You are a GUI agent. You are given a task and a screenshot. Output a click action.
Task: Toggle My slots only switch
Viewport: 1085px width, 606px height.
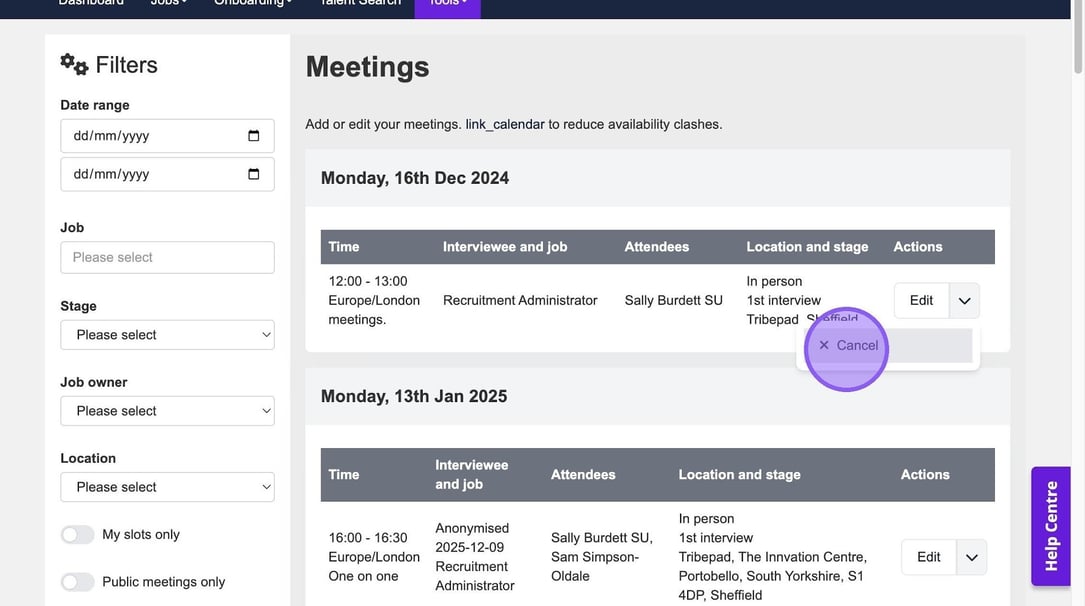point(78,535)
